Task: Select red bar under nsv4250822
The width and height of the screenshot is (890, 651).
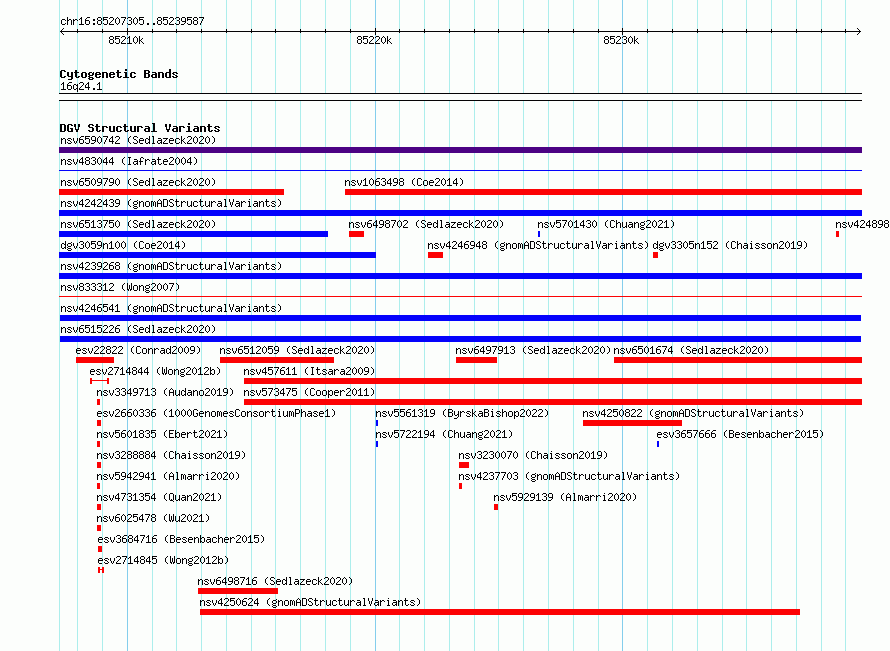Action: 632,423
